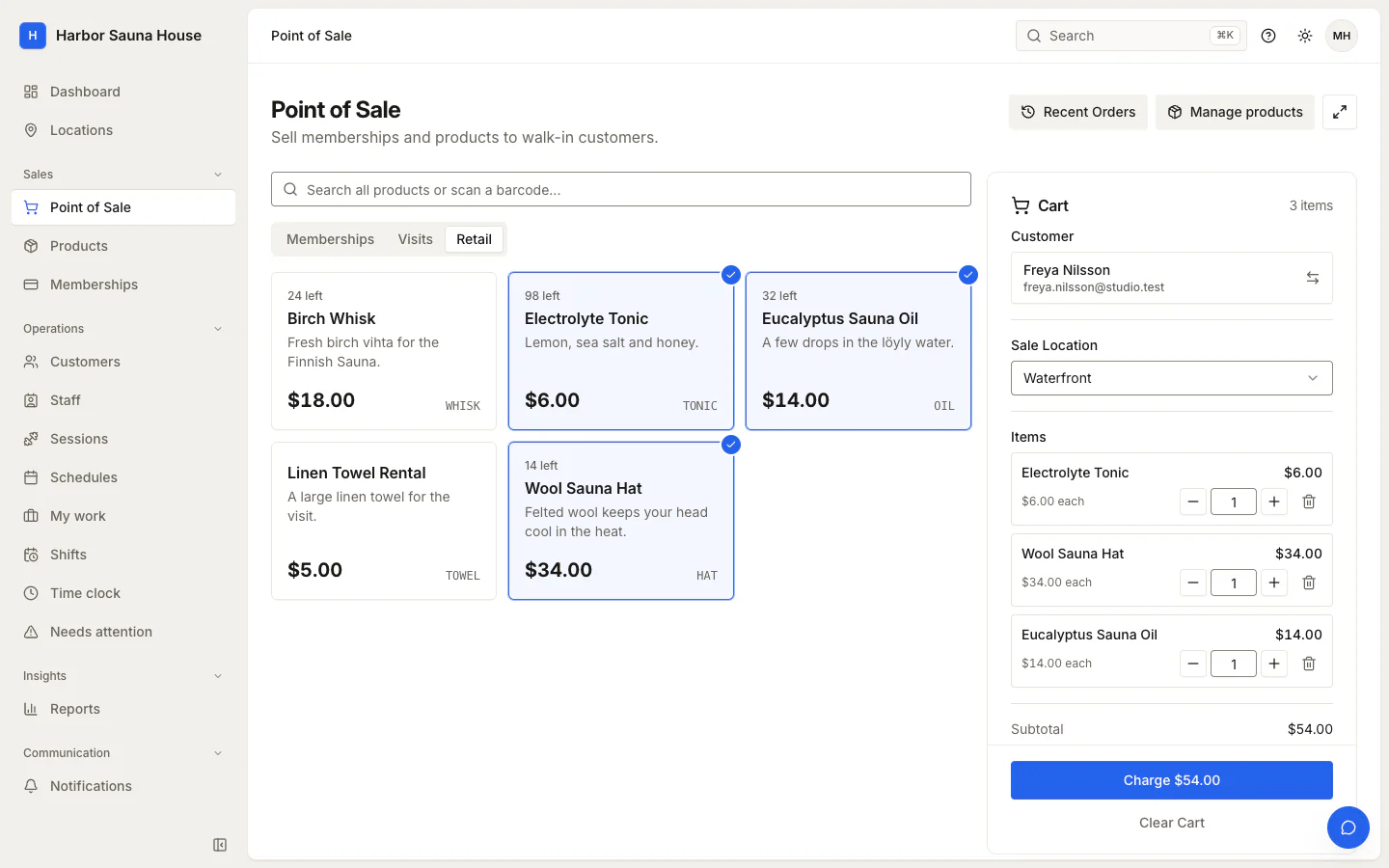The width and height of the screenshot is (1389, 868).
Task: Click Manage products button
Action: pyautogui.click(x=1235, y=112)
